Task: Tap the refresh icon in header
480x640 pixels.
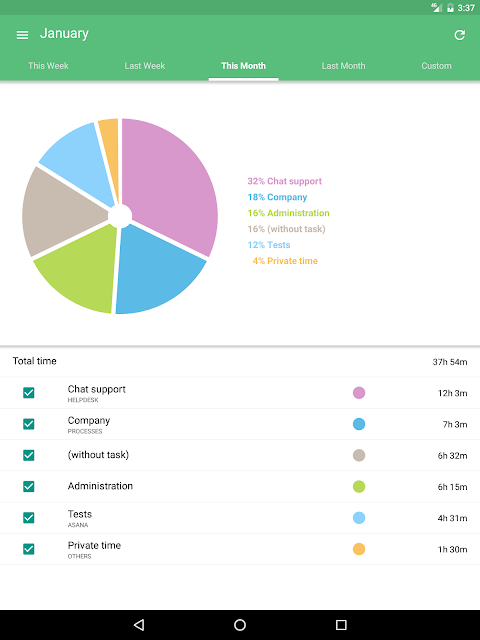Action: tap(460, 35)
